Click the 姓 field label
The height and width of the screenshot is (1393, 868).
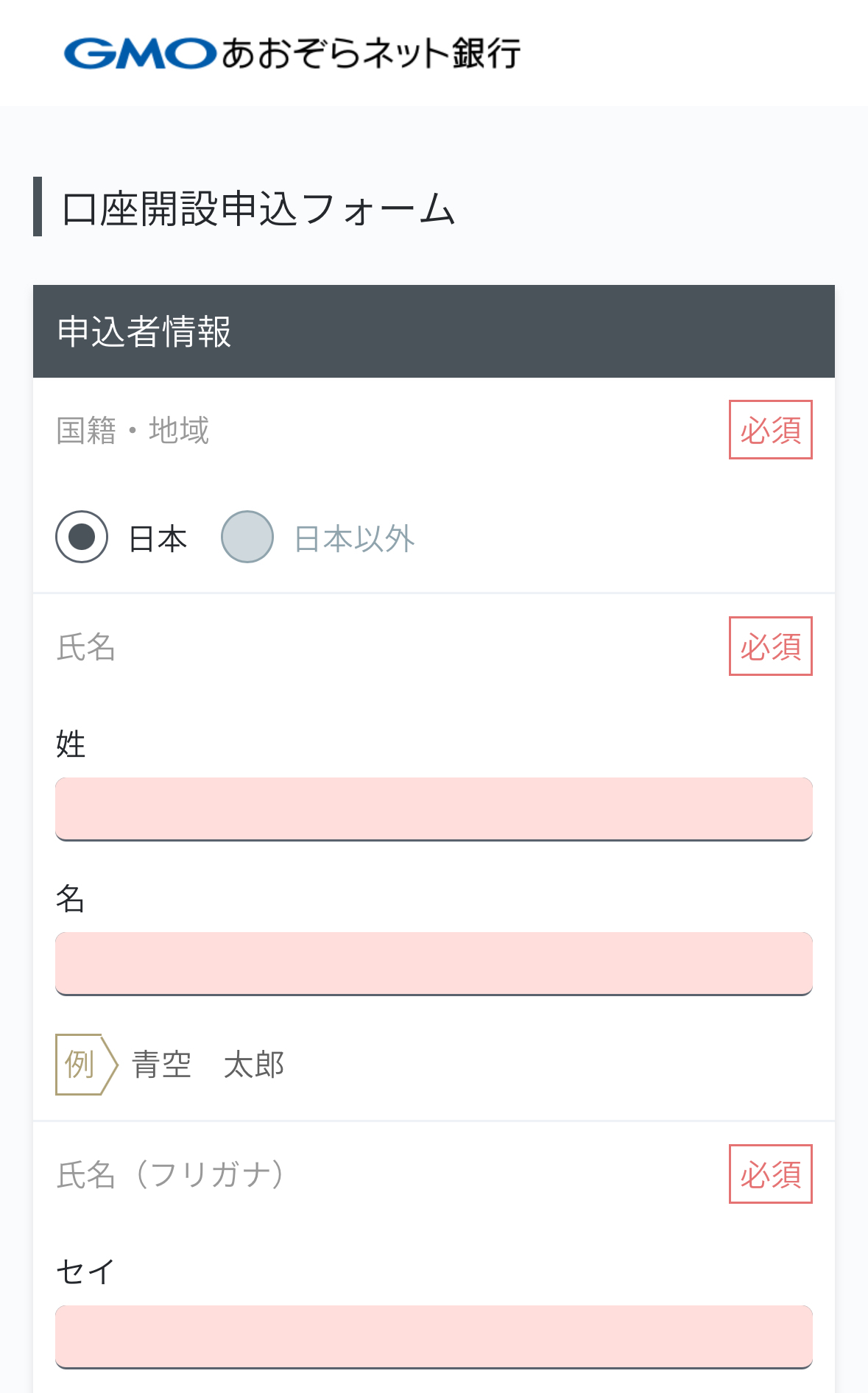[71, 744]
